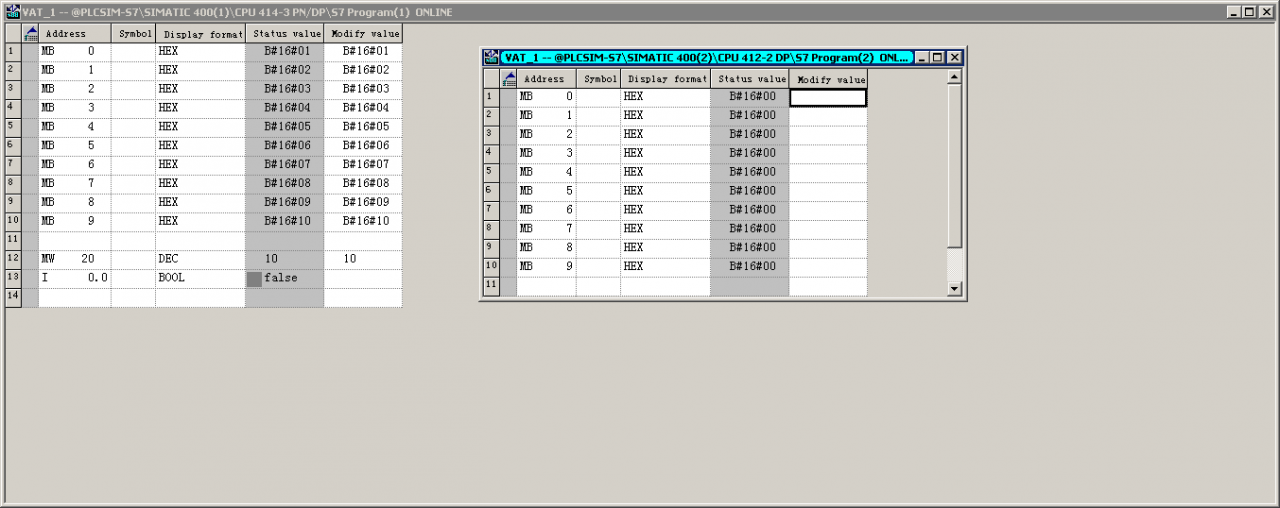Click status value B#16#10 in CPU 414-3 table
Image resolution: width=1280 pixels, height=508 pixels.
(285, 221)
